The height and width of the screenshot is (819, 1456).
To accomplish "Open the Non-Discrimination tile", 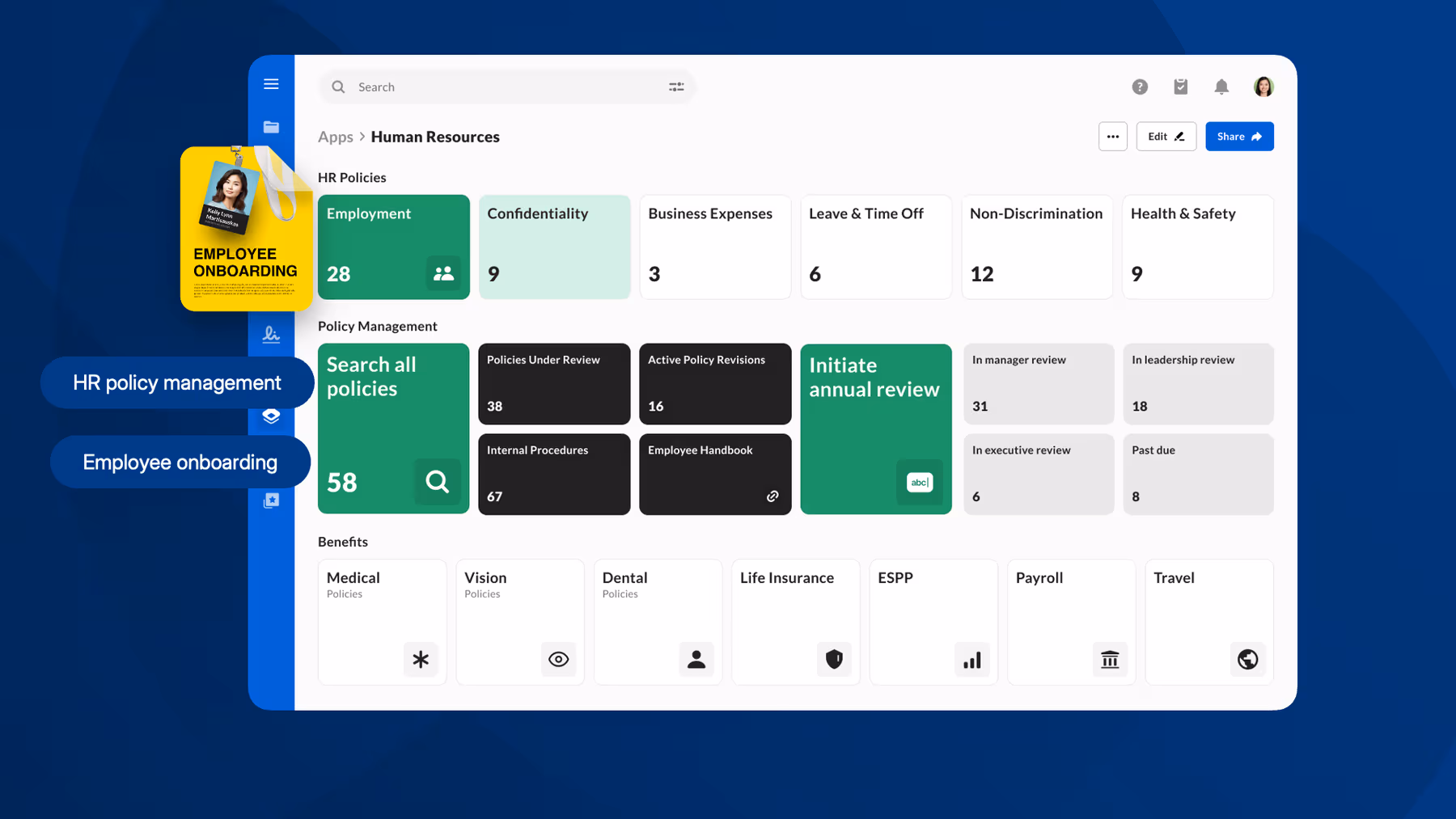I will [x=1037, y=247].
